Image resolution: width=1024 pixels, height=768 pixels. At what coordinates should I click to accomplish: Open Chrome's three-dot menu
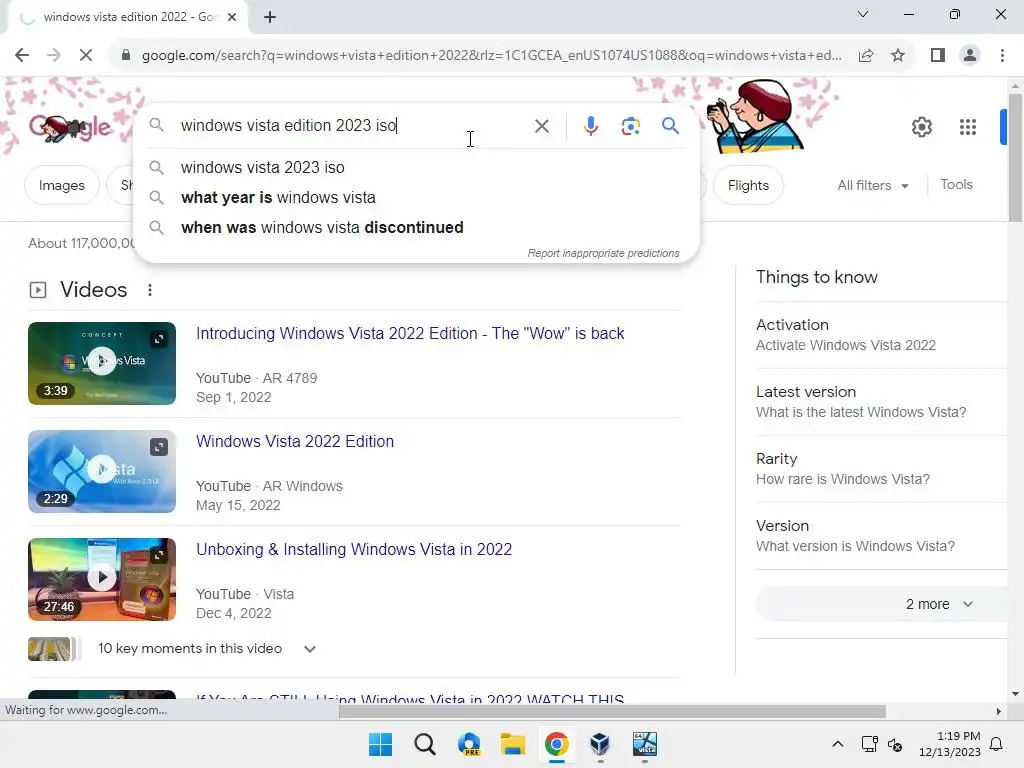1002,56
